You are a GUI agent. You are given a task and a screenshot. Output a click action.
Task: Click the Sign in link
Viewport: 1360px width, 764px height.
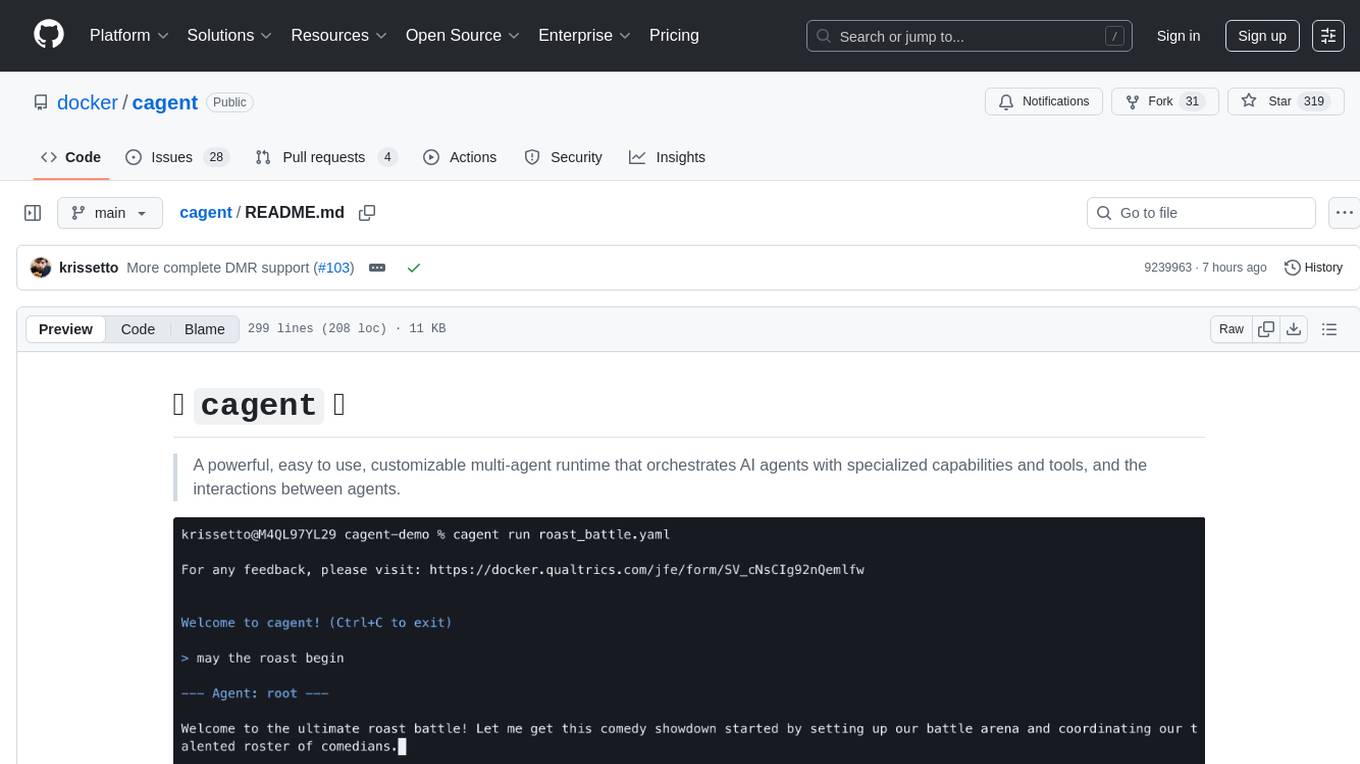pyautogui.click(x=1178, y=35)
